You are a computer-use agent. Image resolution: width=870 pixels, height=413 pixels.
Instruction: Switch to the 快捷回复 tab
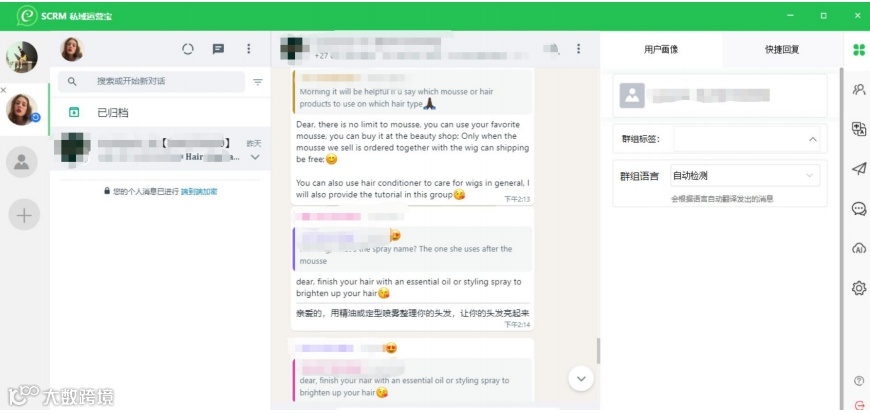[782, 49]
